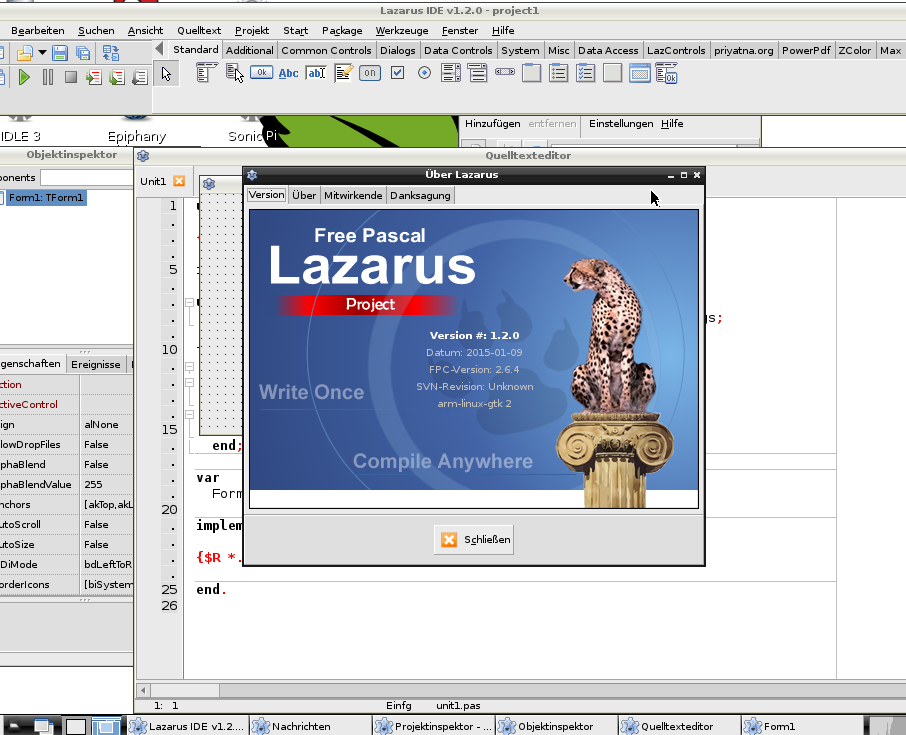Viewport: 906px width, 735px height.
Task: Click the green Run program arrow
Action: click(x=25, y=77)
